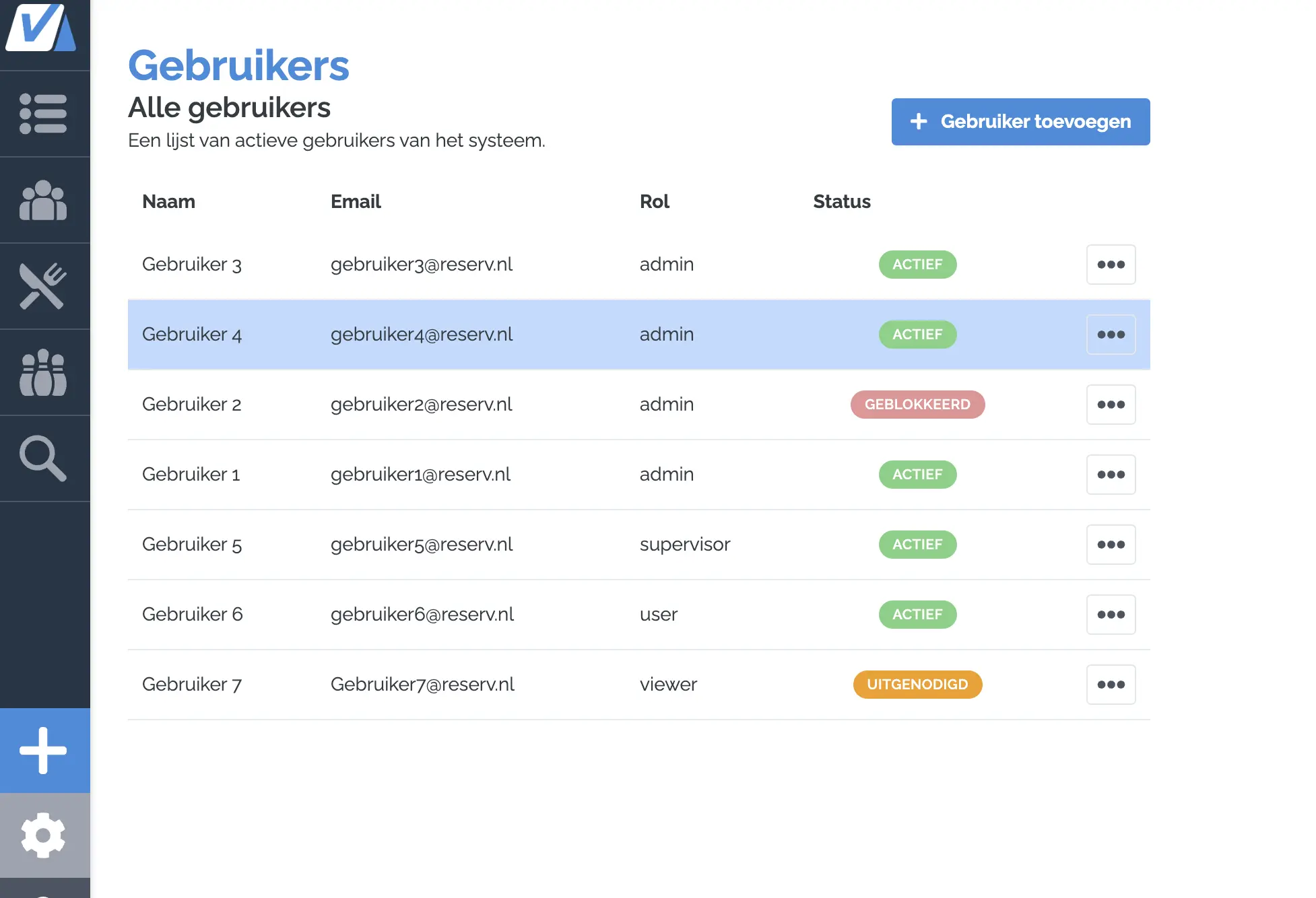Click the app logo in sidebar
The image size is (1316, 898).
click(x=41, y=27)
